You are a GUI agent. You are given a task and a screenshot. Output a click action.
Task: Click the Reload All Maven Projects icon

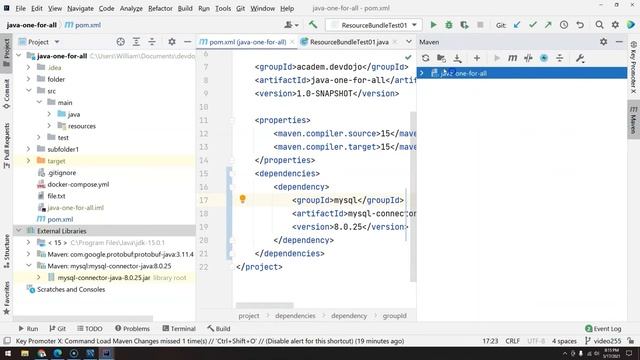pyautogui.click(x=426, y=58)
